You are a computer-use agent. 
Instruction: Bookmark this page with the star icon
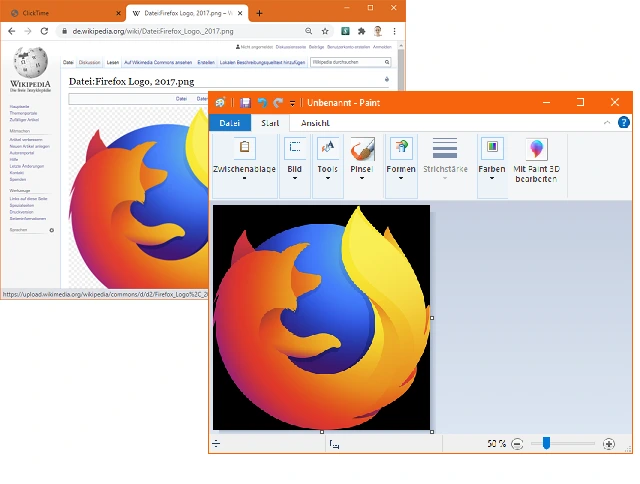(325, 31)
